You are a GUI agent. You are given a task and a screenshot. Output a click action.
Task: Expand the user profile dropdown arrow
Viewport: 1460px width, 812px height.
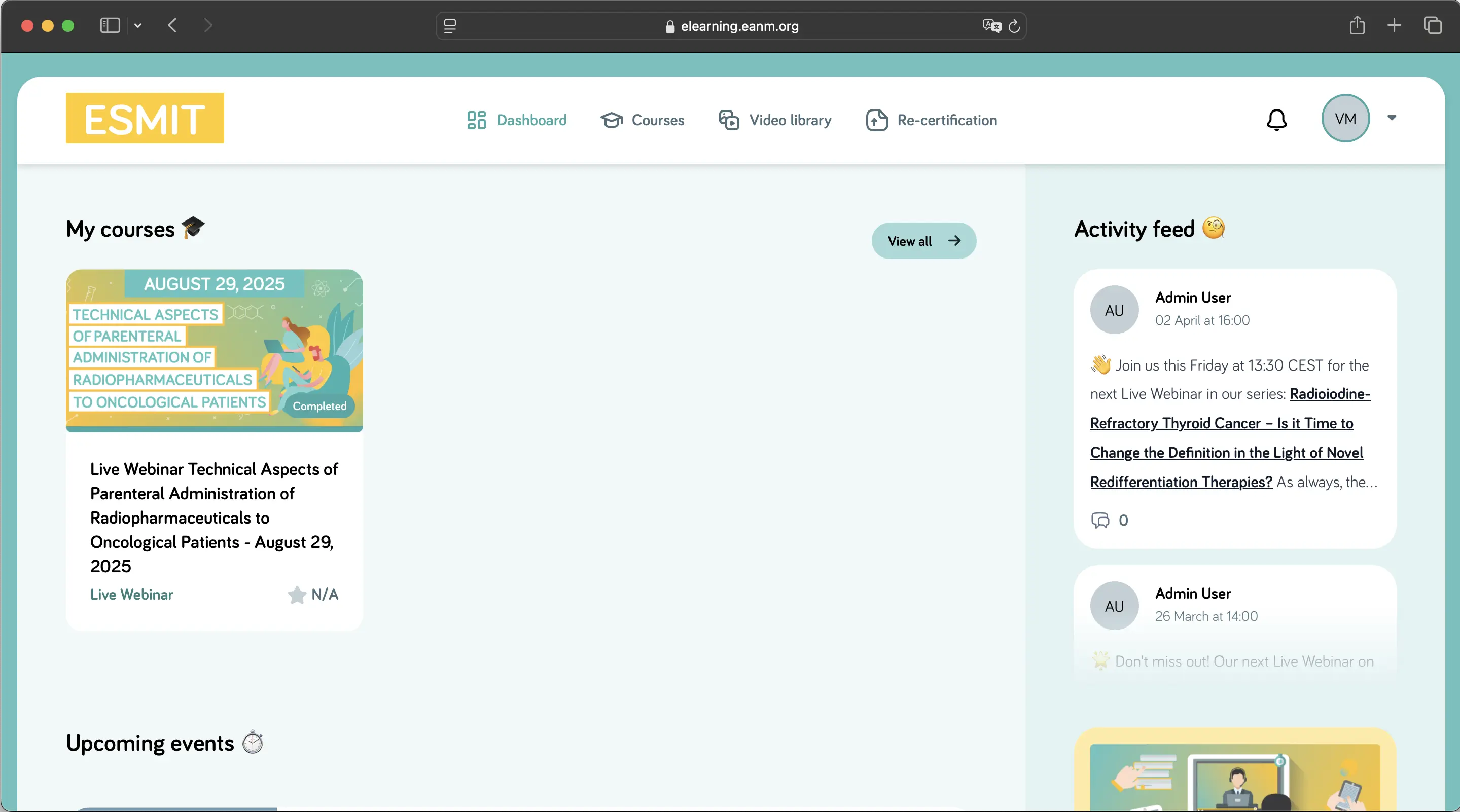(x=1392, y=118)
